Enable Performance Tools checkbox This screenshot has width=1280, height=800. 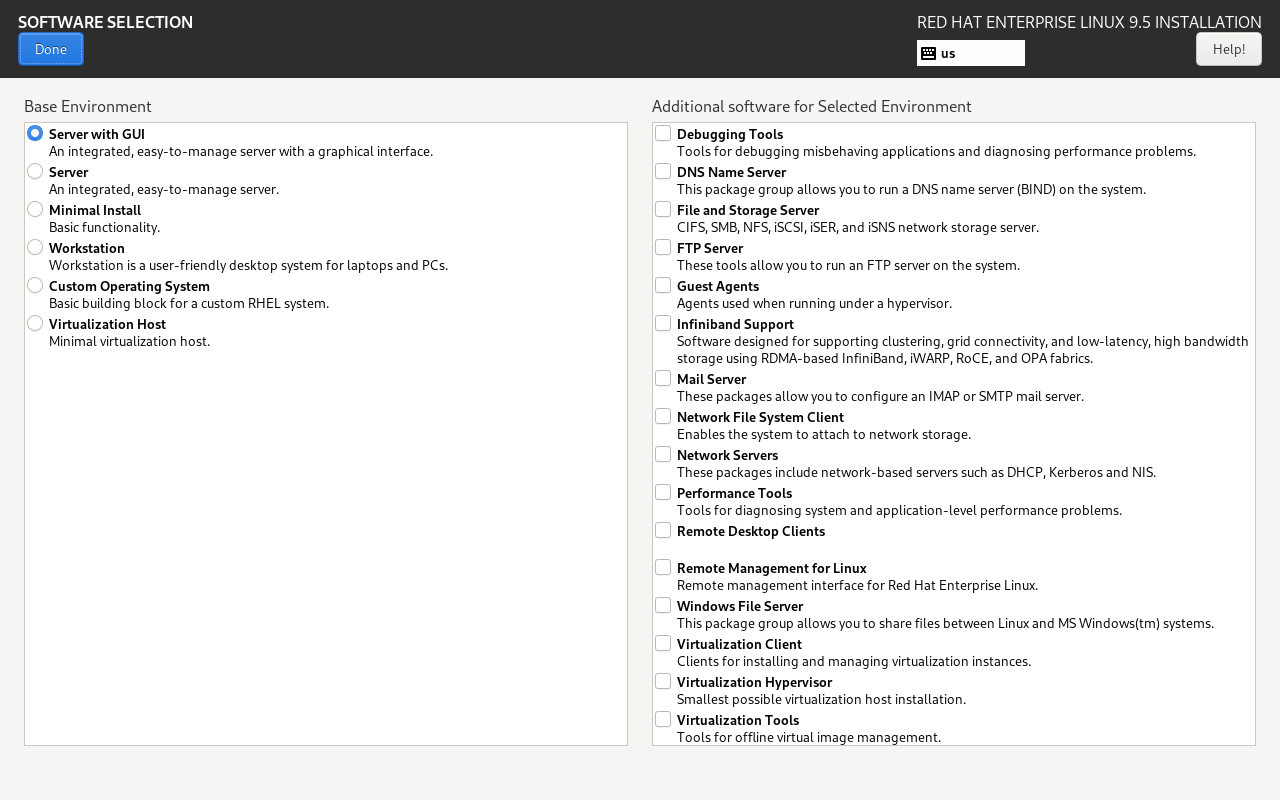click(663, 492)
